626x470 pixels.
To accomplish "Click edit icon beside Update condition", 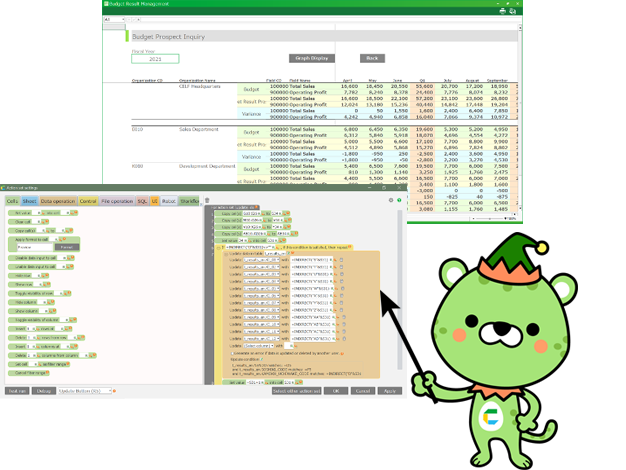I will click(262, 359).
